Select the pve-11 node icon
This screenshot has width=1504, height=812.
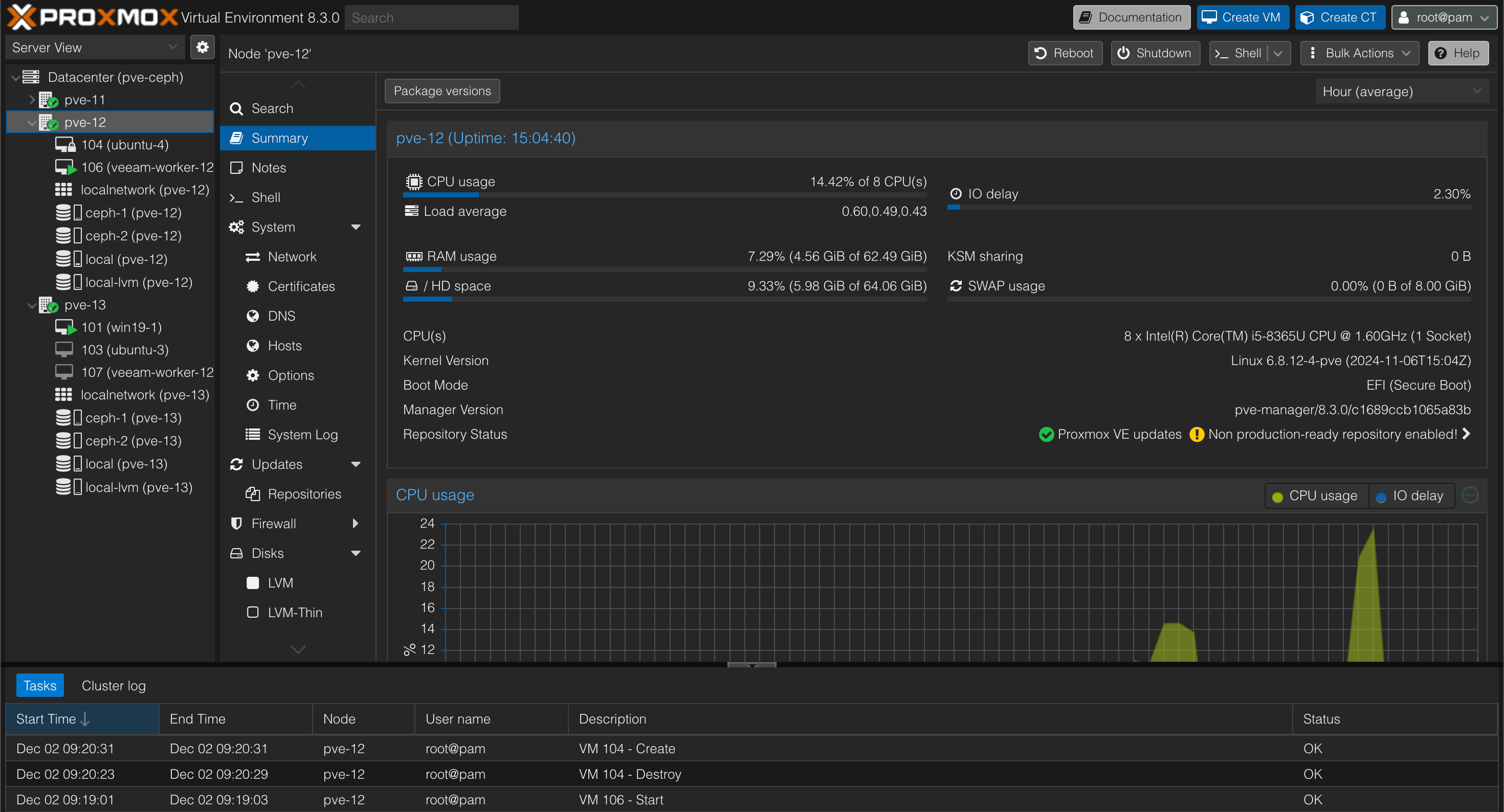pos(49,100)
